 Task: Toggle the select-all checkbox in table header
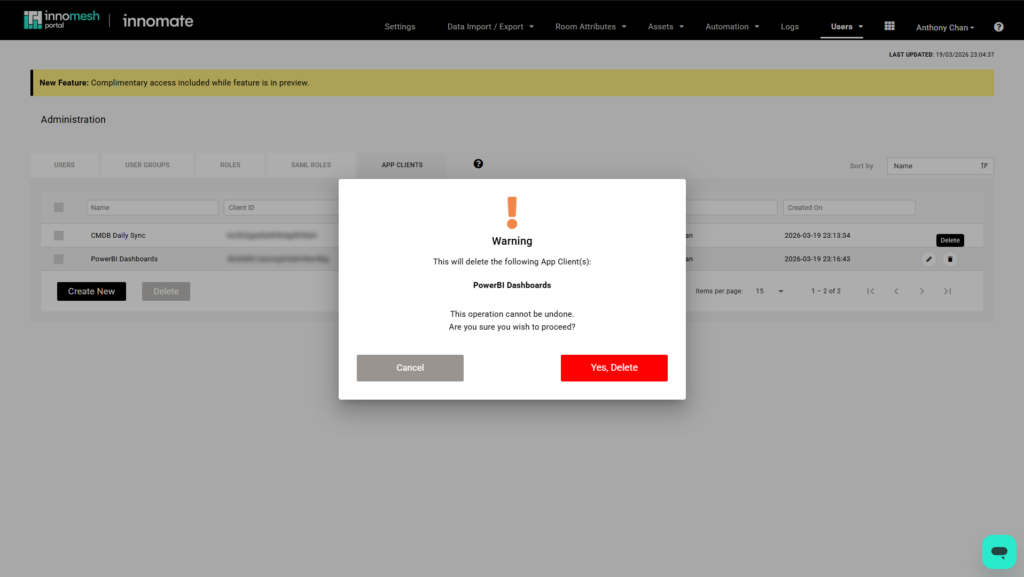(x=59, y=207)
